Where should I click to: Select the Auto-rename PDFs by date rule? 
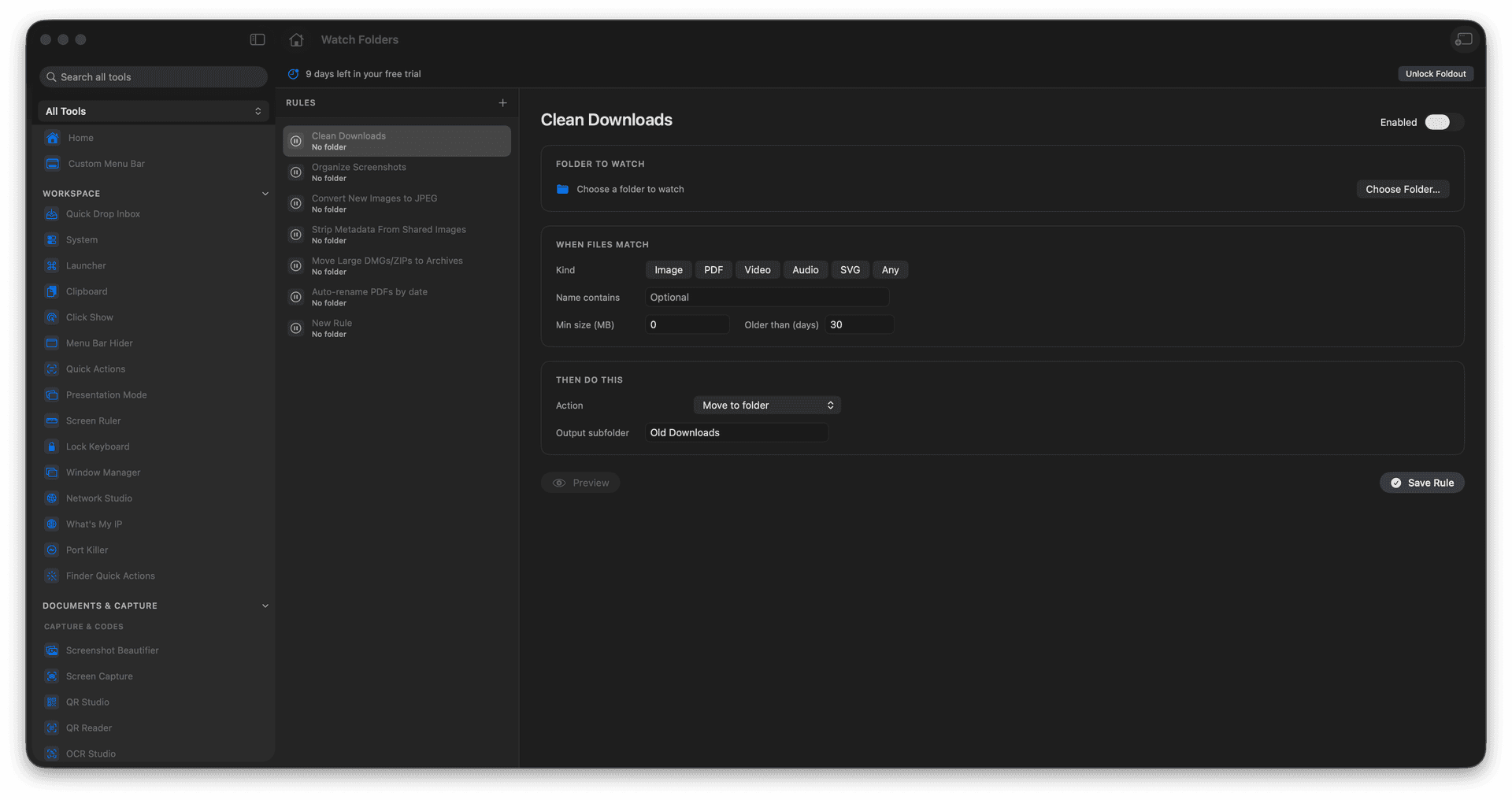tap(397, 298)
